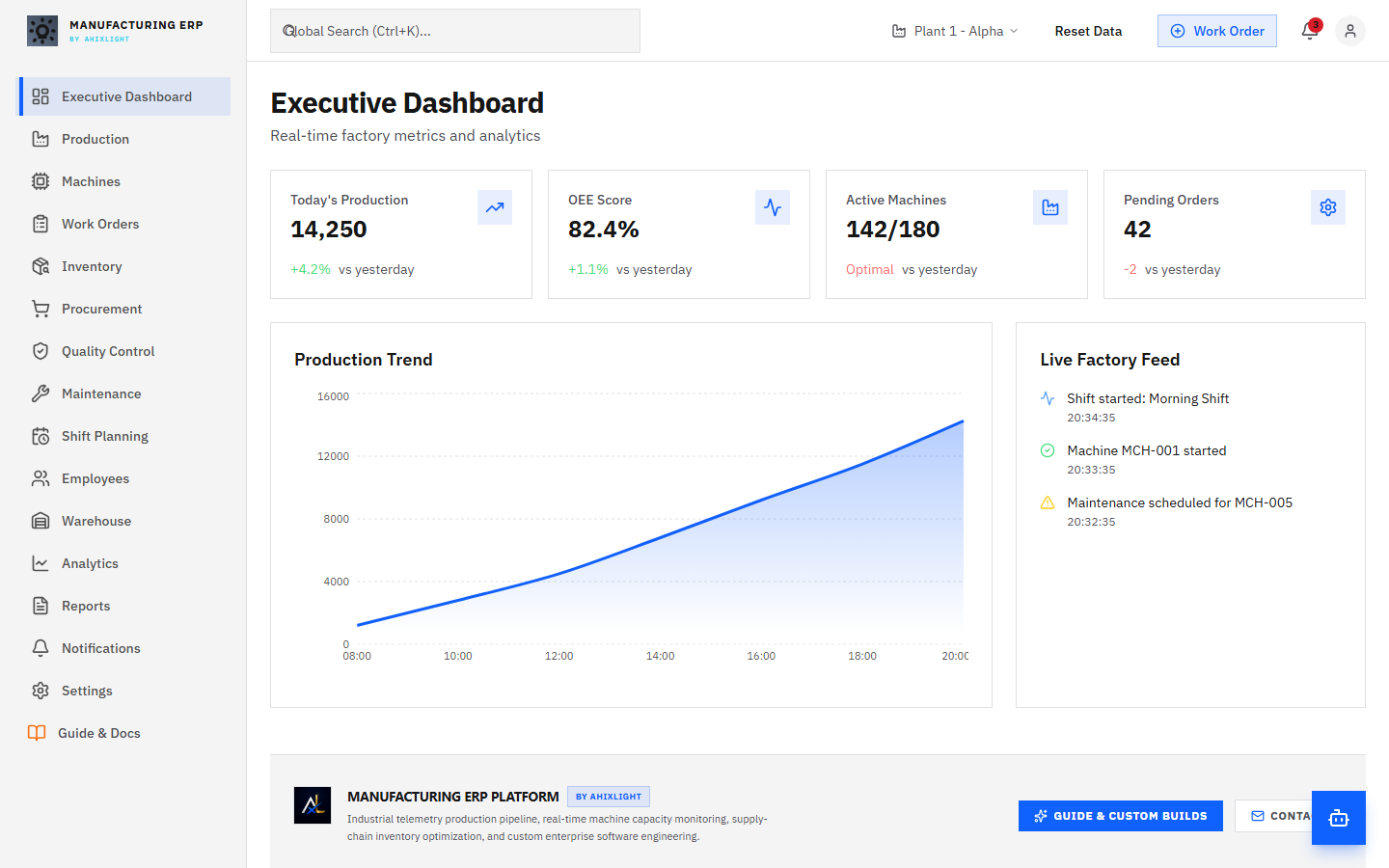Select Inventory menu item
Viewport: 1389px width, 868px height.
pos(125,266)
